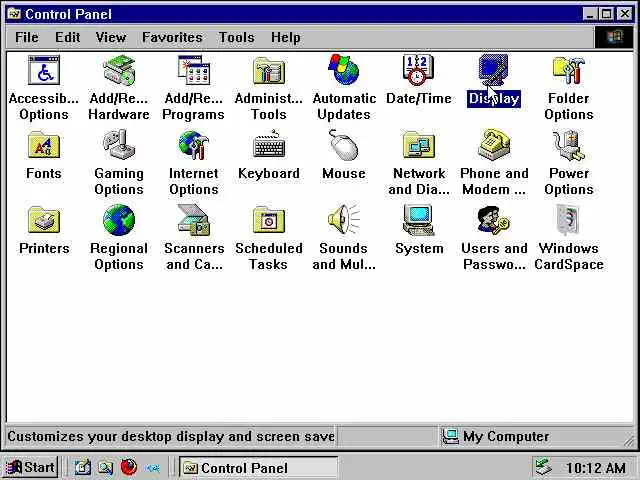The height and width of the screenshot is (480, 640).
Task: Open Windows CardSpace icon
Action: pos(568,220)
